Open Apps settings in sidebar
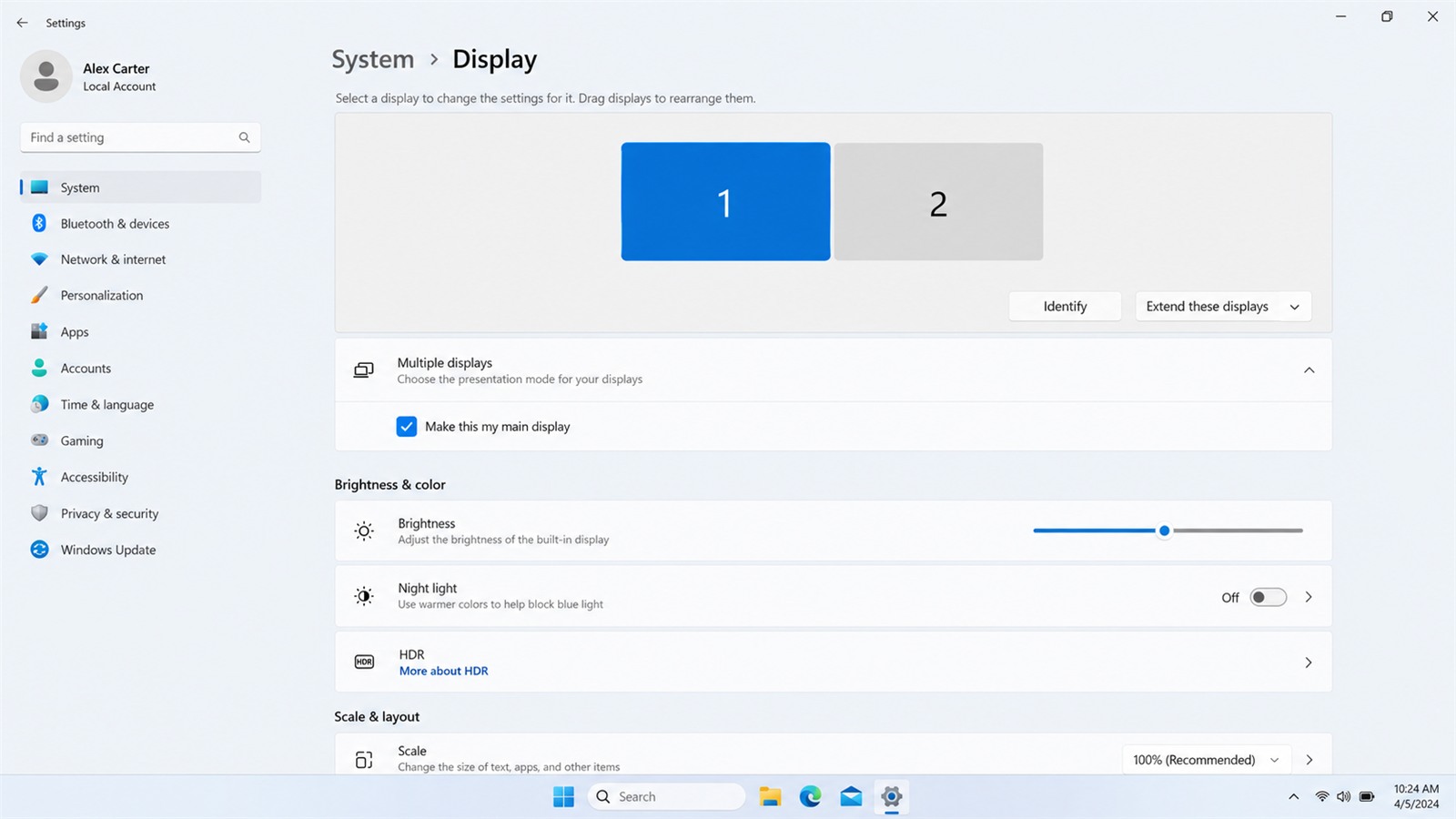 pyautogui.click(x=140, y=331)
